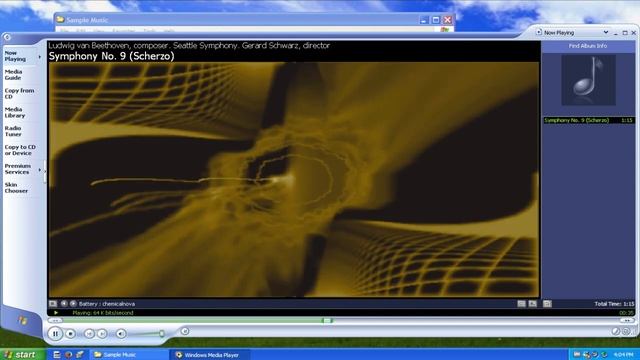Adjust the volume slider knob
Screen dimensions: 640x360
[162, 333]
